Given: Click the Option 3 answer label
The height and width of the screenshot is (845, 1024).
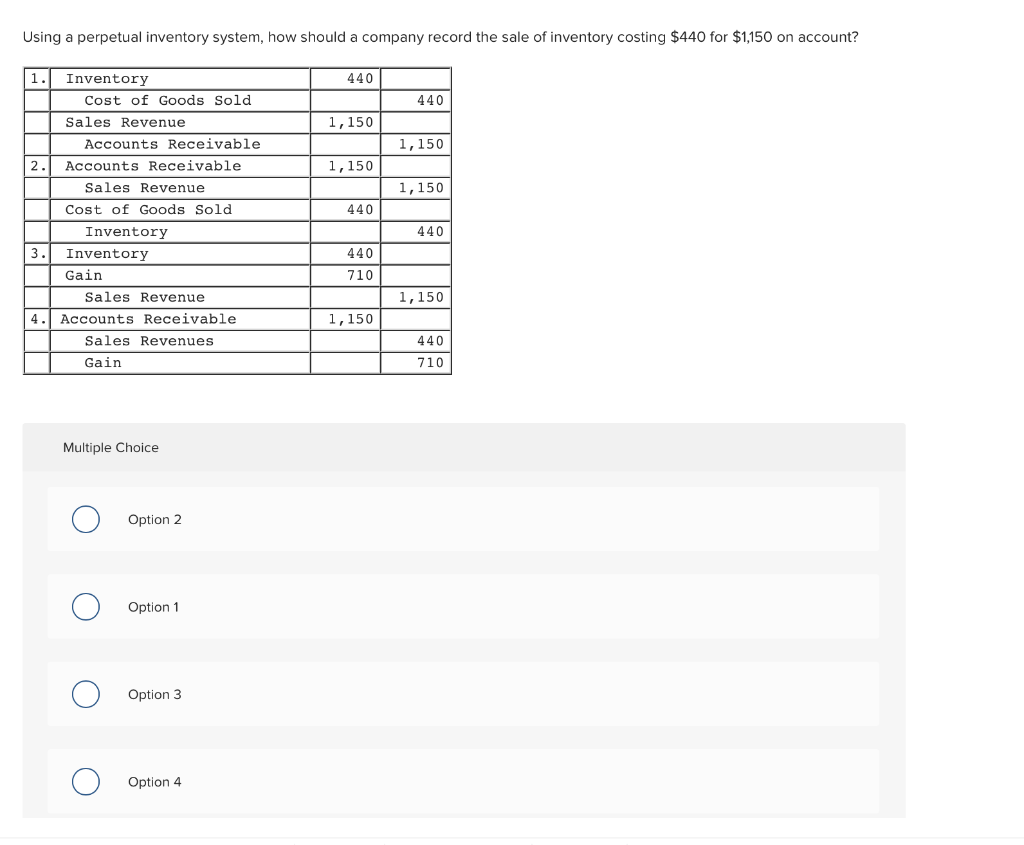Looking at the screenshot, I should point(155,694).
